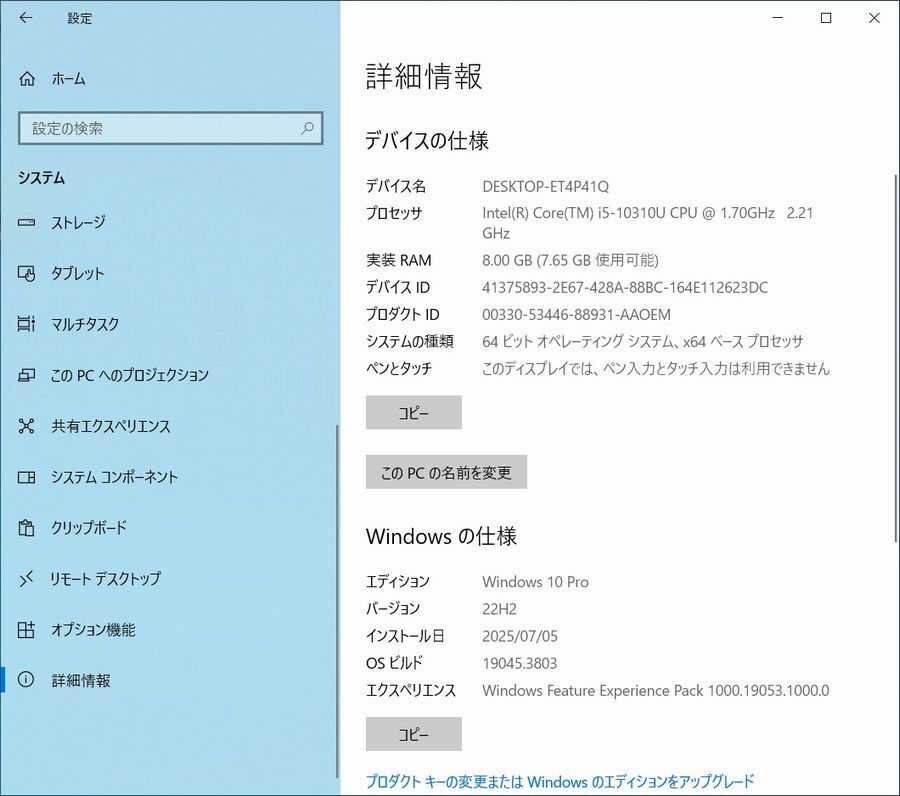This screenshot has height=796, width=900.
Task: Open product key change or edition upgrade link
Action: [560, 781]
